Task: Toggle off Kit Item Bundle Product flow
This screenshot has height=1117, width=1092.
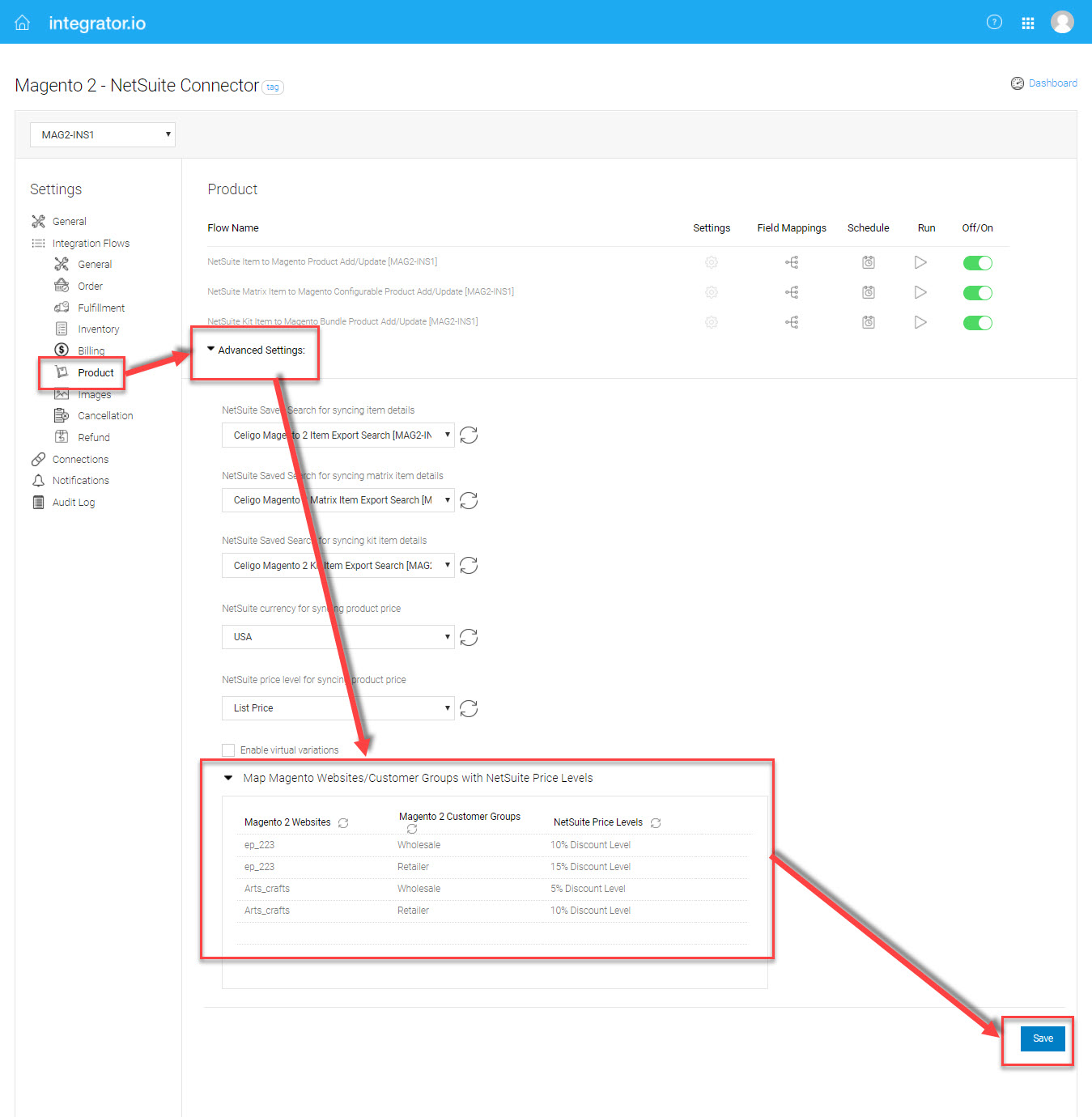Action: click(978, 323)
